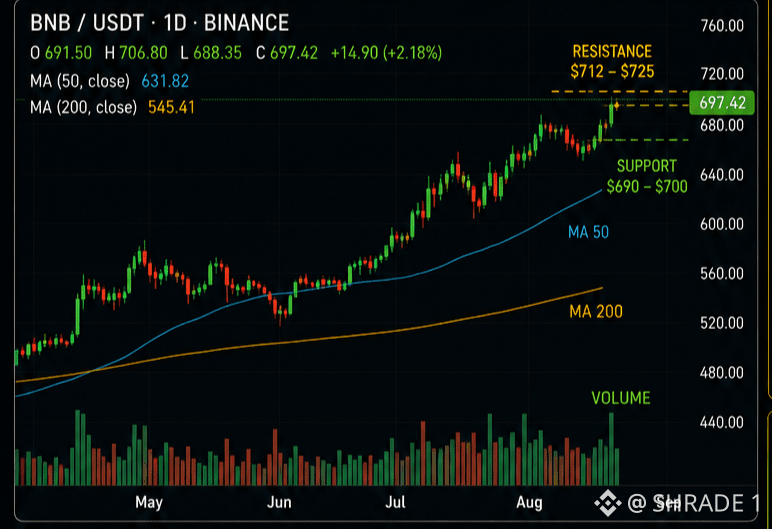Select the open value 691.50
This screenshot has width=772, height=529.
click(x=68, y=53)
